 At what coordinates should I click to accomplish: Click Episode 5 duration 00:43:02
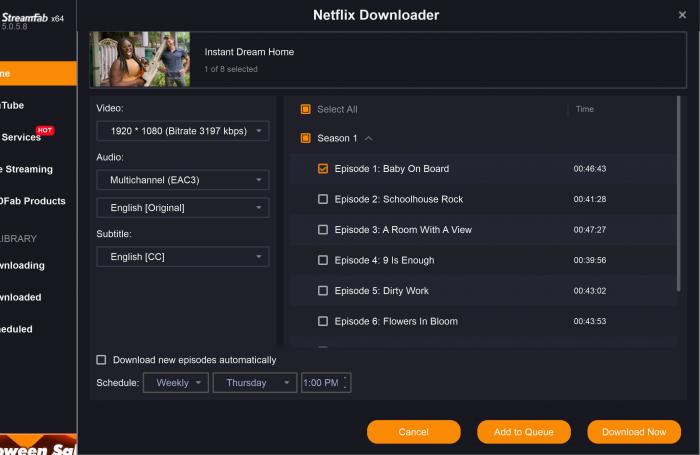pos(590,291)
